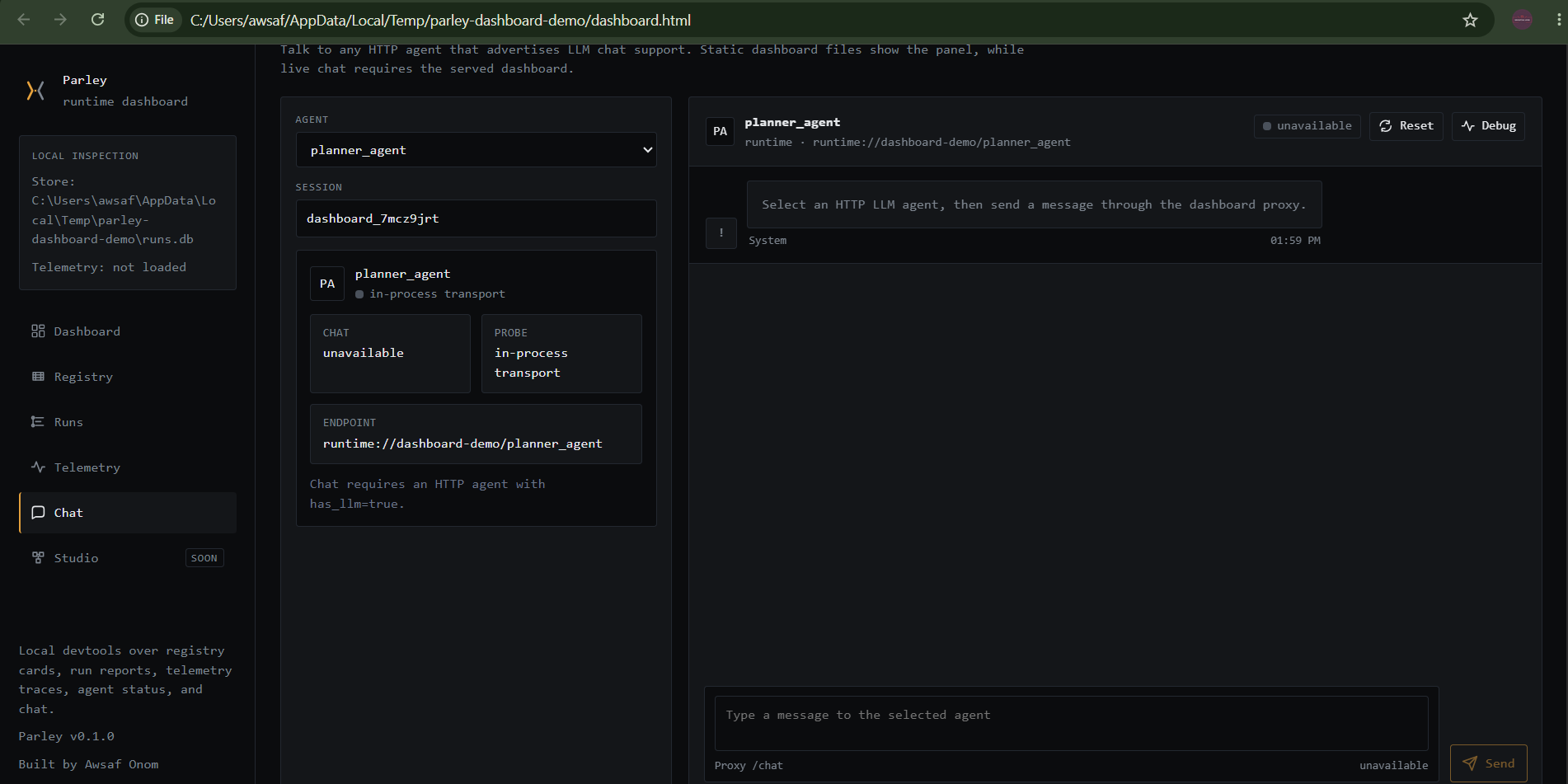Open the Dashboard nav item
The width and height of the screenshot is (1568, 784).
pyautogui.click(x=128, y=331)
